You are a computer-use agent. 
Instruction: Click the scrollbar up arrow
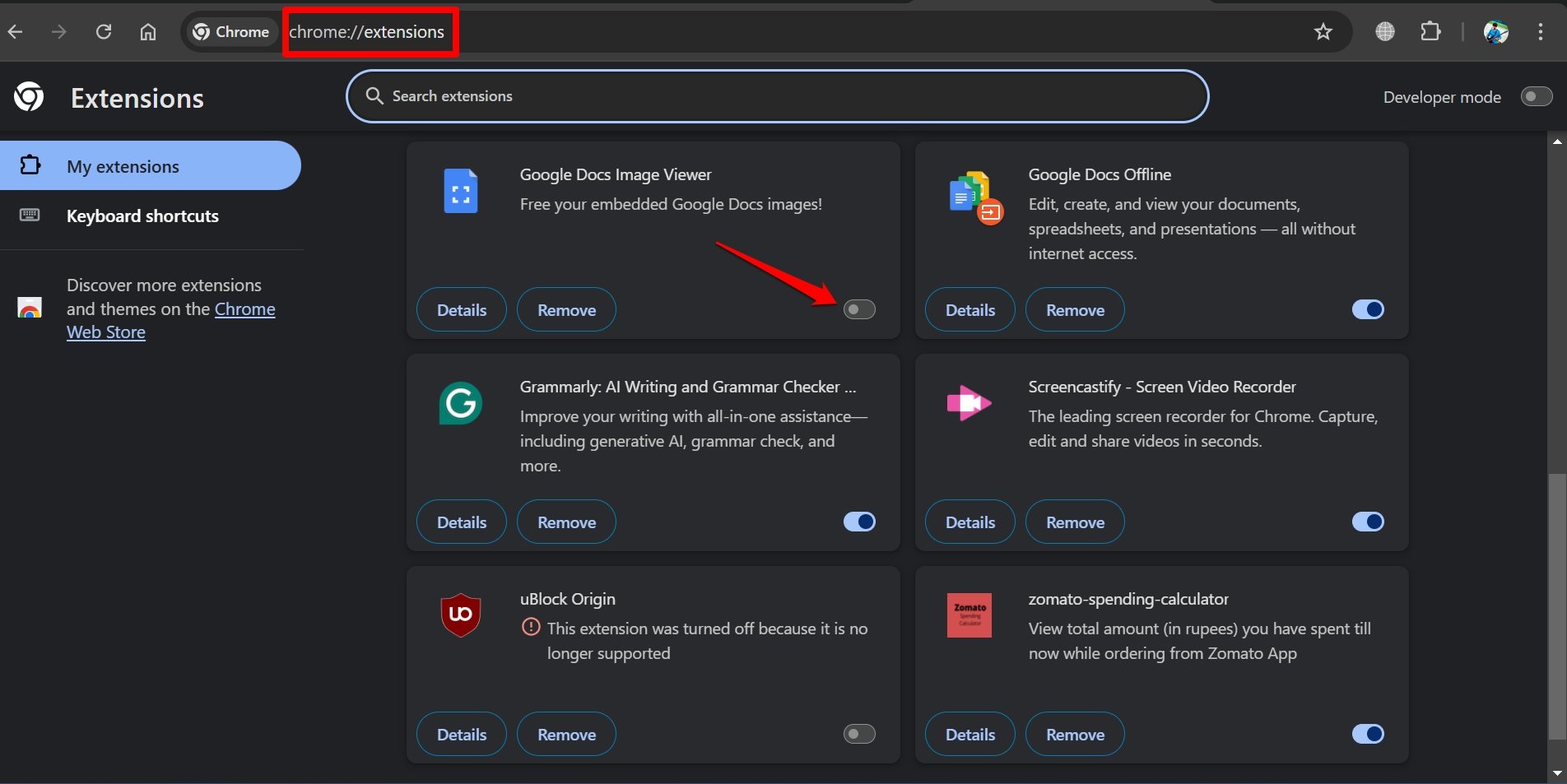tap(1557, 141)
